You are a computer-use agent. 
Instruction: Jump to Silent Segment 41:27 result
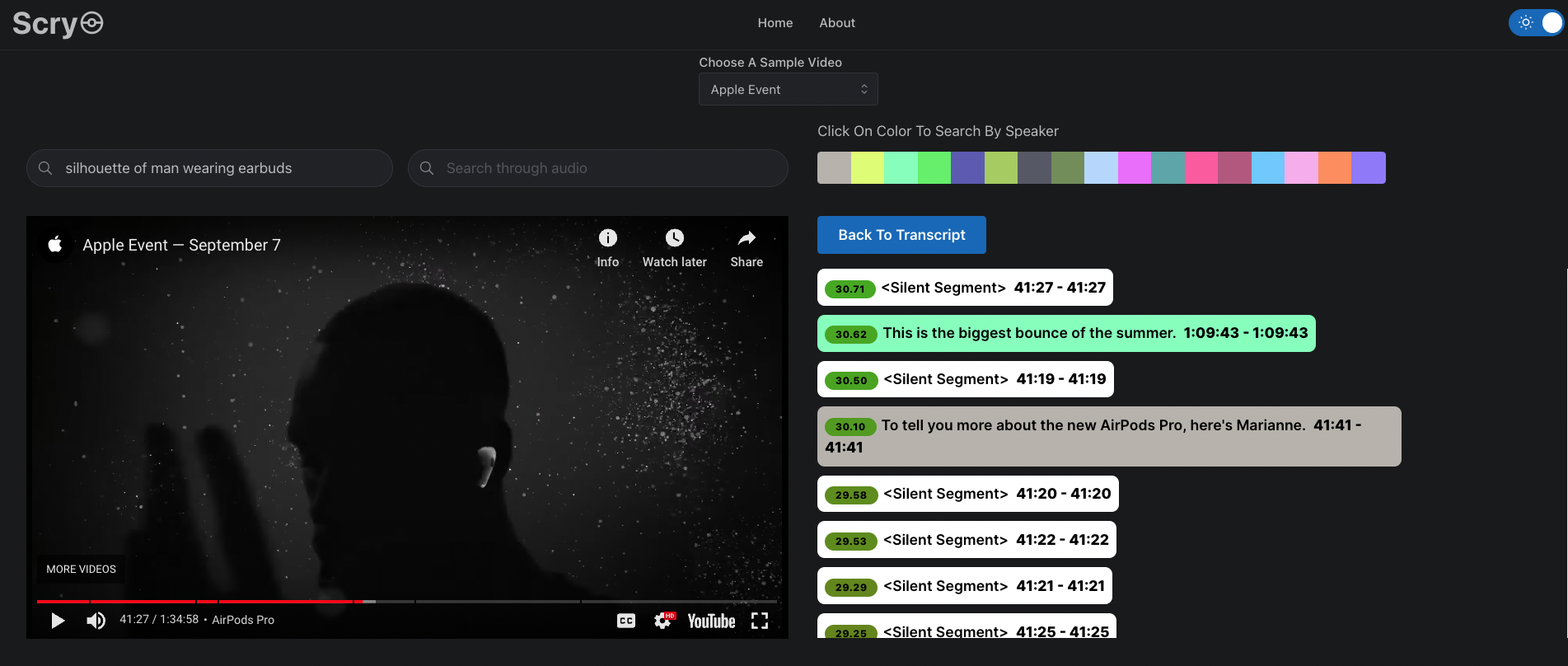click(965, 288)
